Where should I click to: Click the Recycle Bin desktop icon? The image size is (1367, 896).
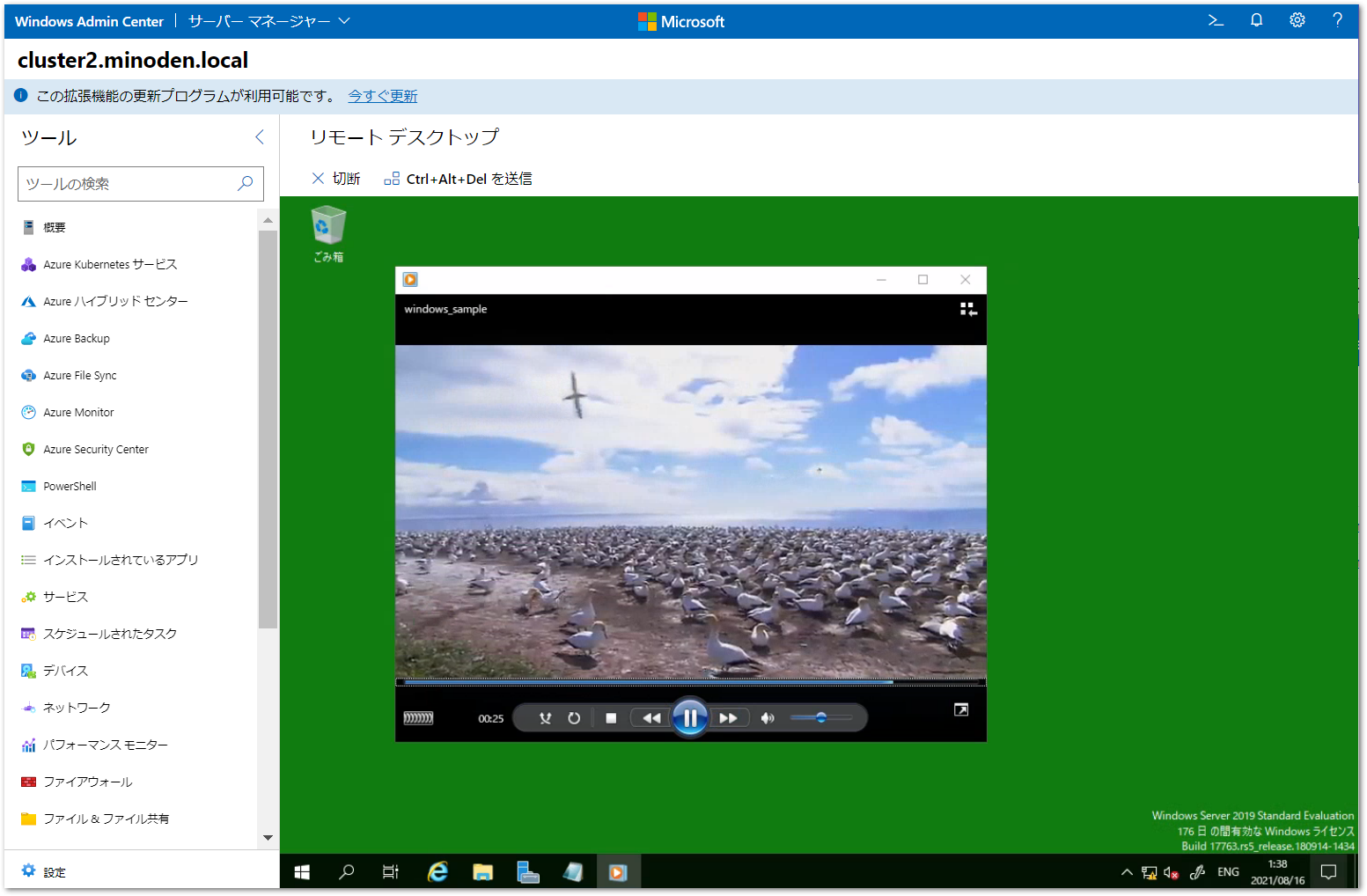click(x=328, y=234)
